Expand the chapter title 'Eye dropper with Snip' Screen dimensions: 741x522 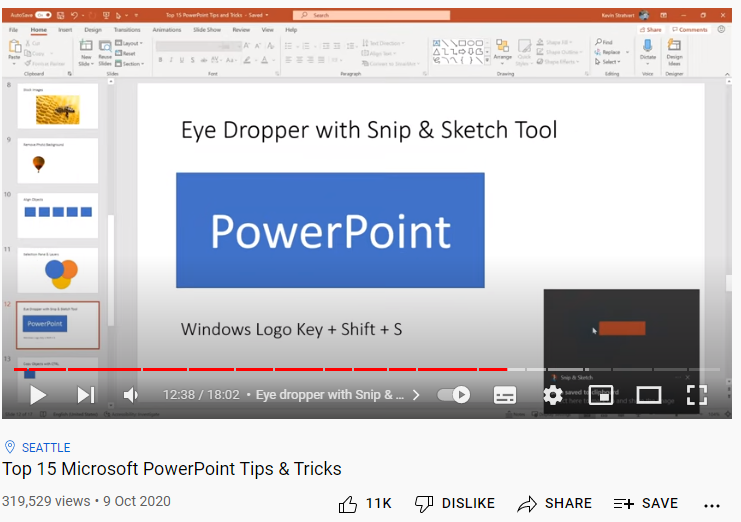[337, 395]
